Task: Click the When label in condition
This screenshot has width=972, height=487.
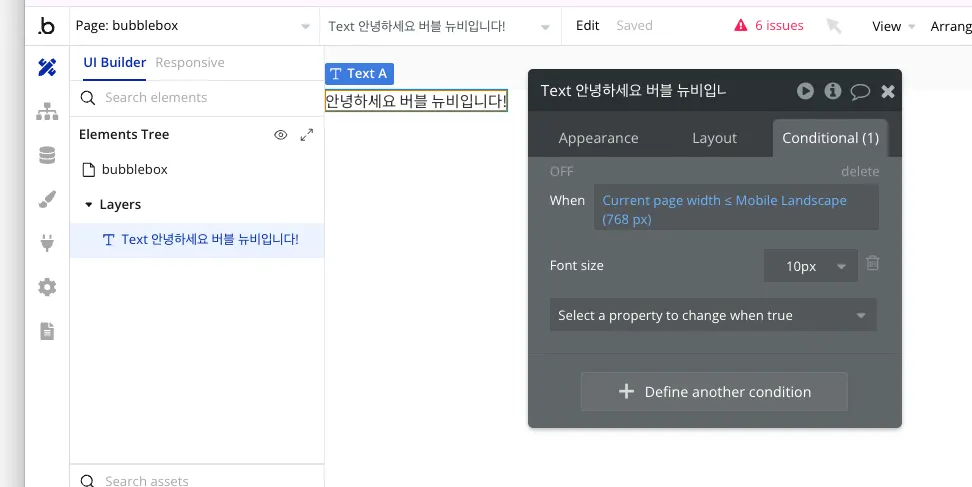Action: [x=567, y=201]
